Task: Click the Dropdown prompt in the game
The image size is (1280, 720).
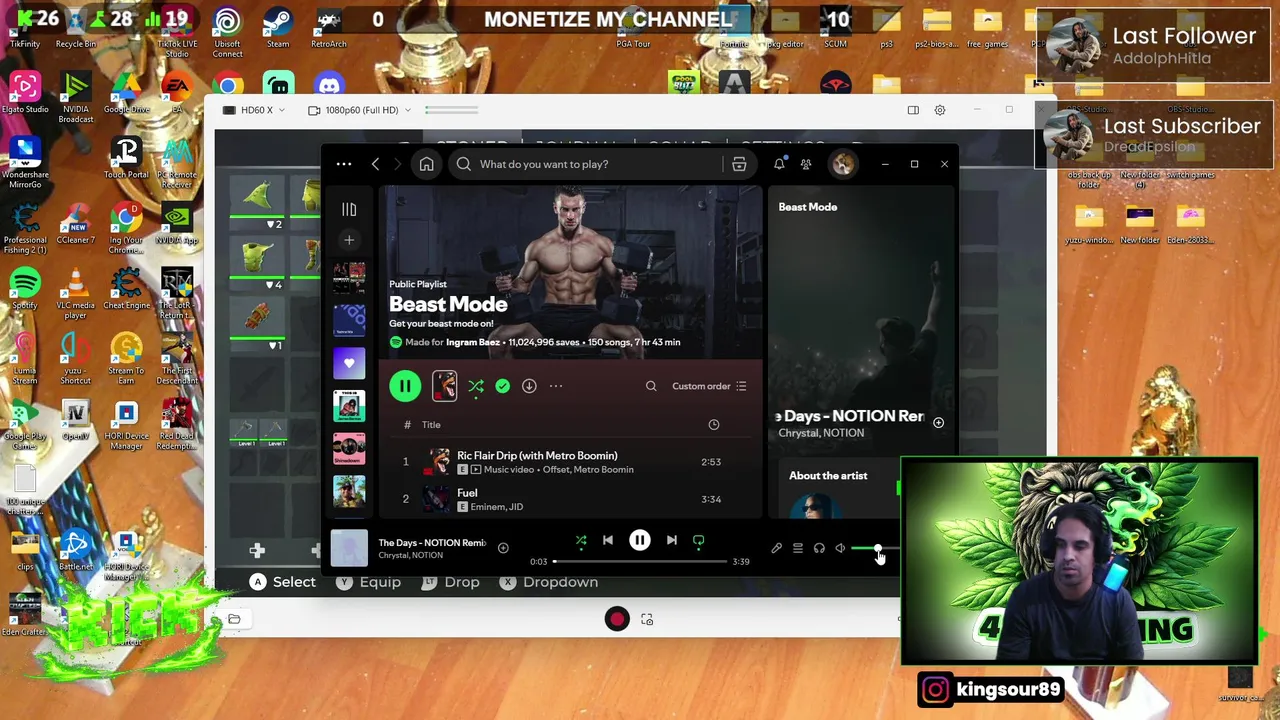Action: [549, 582]
